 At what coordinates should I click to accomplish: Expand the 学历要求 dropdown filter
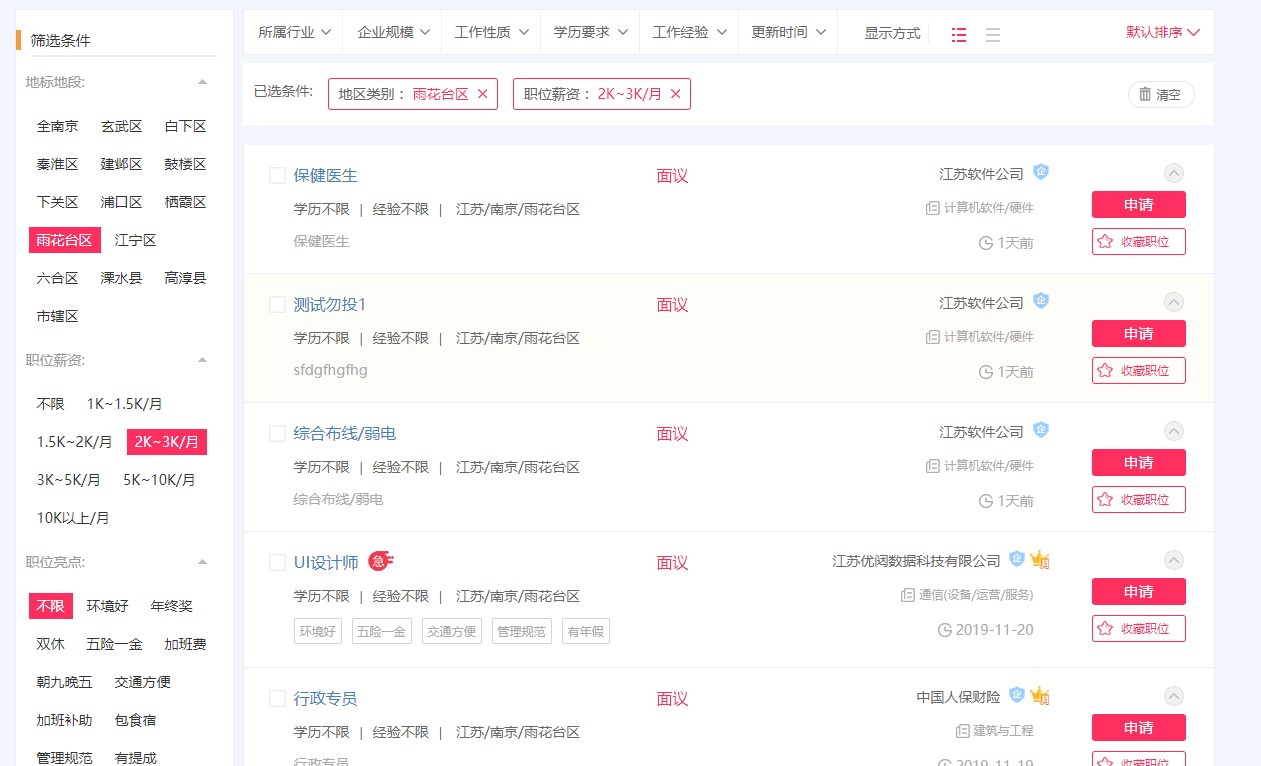click(x=590, y=33)
